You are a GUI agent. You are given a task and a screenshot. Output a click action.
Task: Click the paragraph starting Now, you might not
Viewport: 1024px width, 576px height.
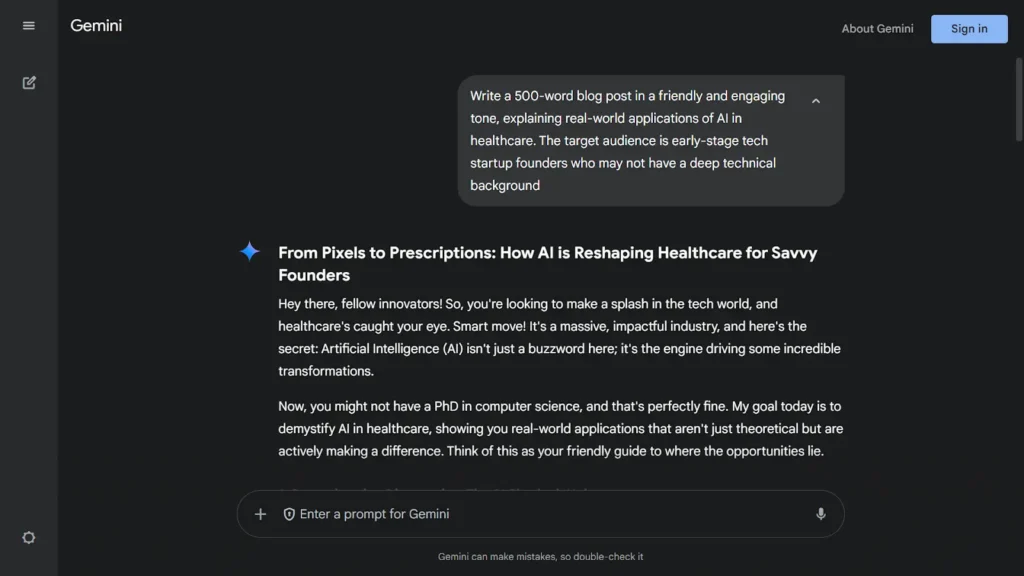[560, 428]
